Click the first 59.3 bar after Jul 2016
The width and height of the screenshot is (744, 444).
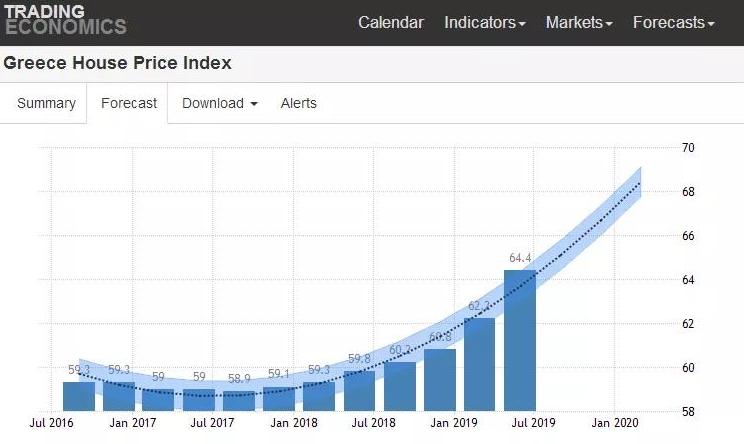pos(79,396)
